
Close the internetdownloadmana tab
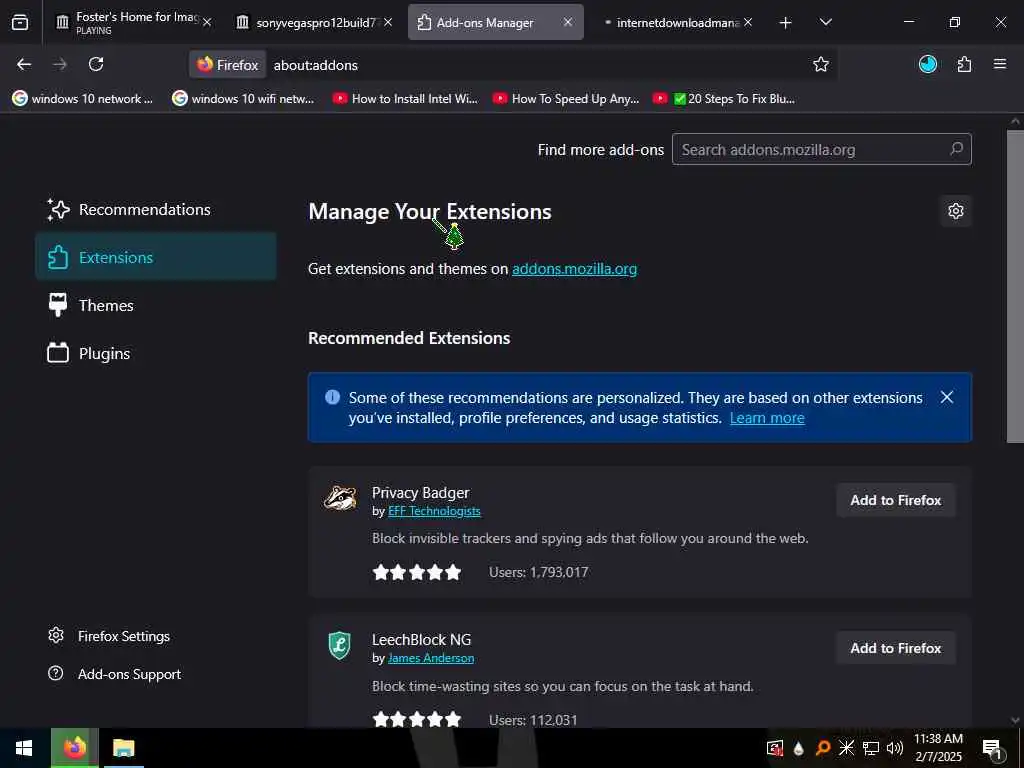point(748,22)
